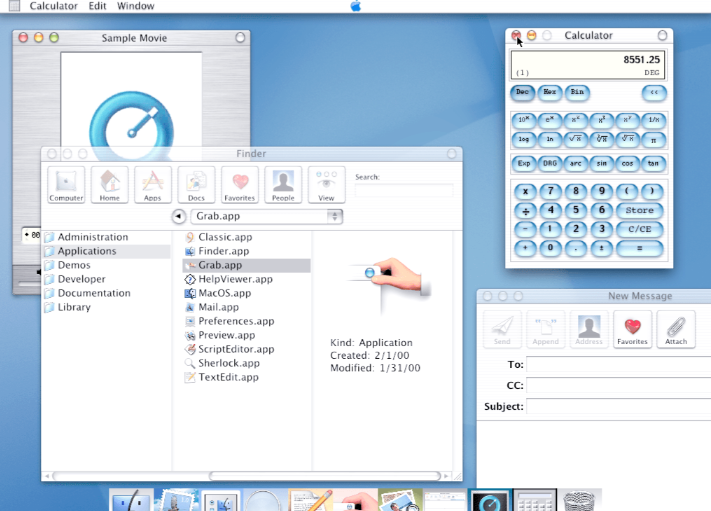
Task: Open Docs in the Finder toolbar
Action: (x=196, y=185)
